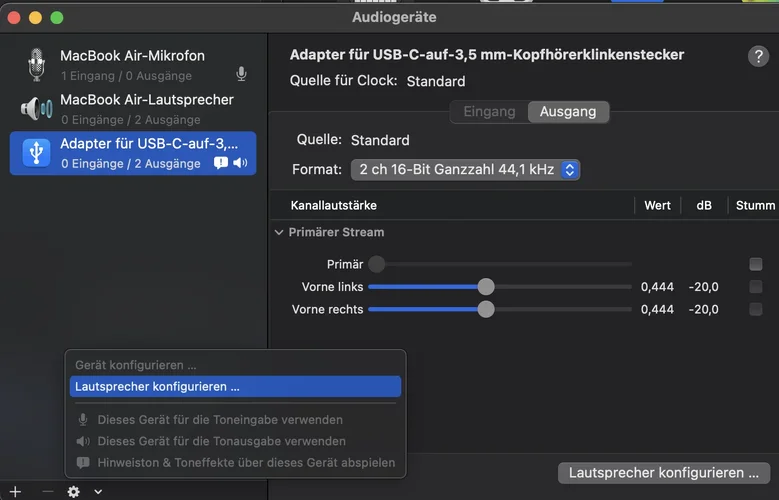Click the default input microphone indicator icon
The width and height of the screenshot is (779, 500).
click(241, 74)
